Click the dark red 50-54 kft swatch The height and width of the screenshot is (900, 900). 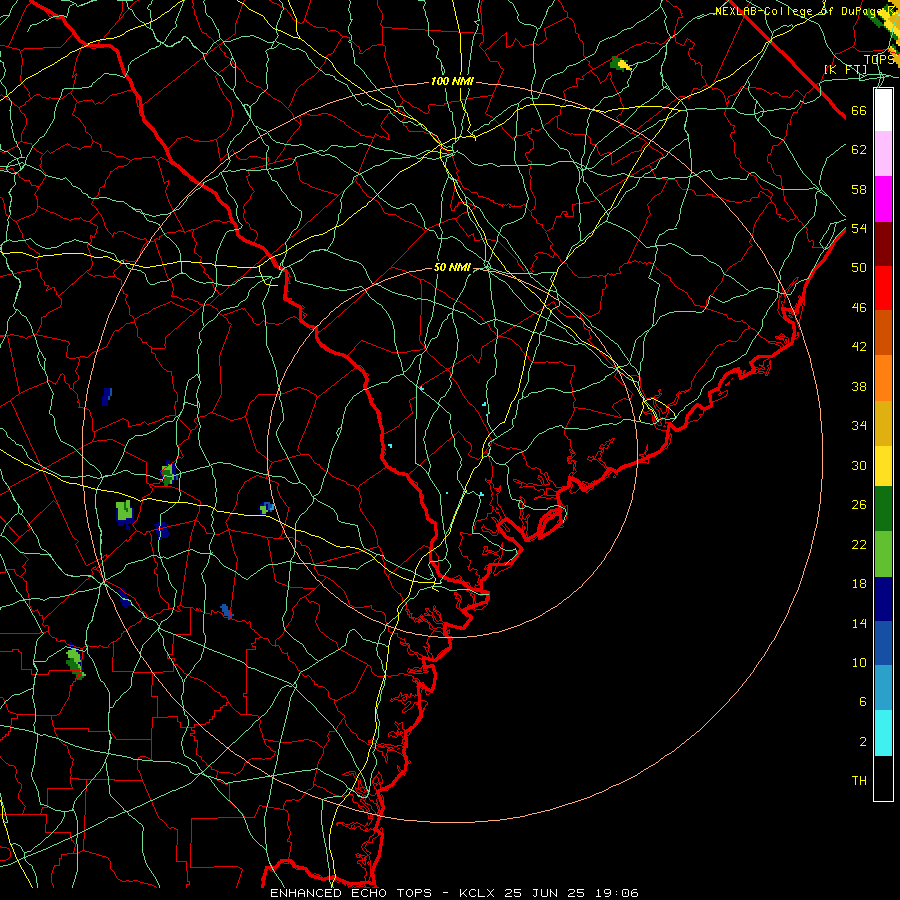pyautogui.click(x=883, y=244)
